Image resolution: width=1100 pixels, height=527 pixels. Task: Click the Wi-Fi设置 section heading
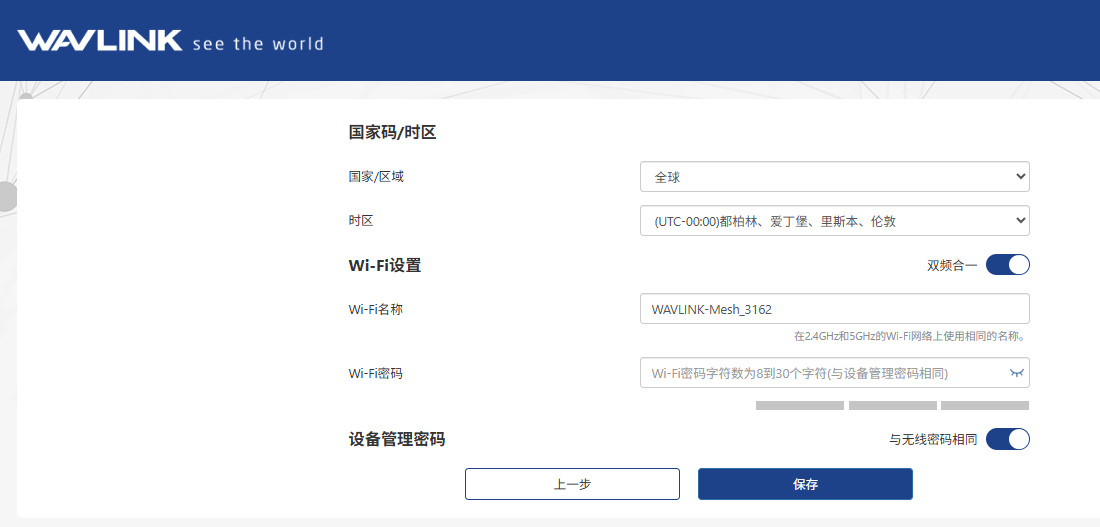385,265
